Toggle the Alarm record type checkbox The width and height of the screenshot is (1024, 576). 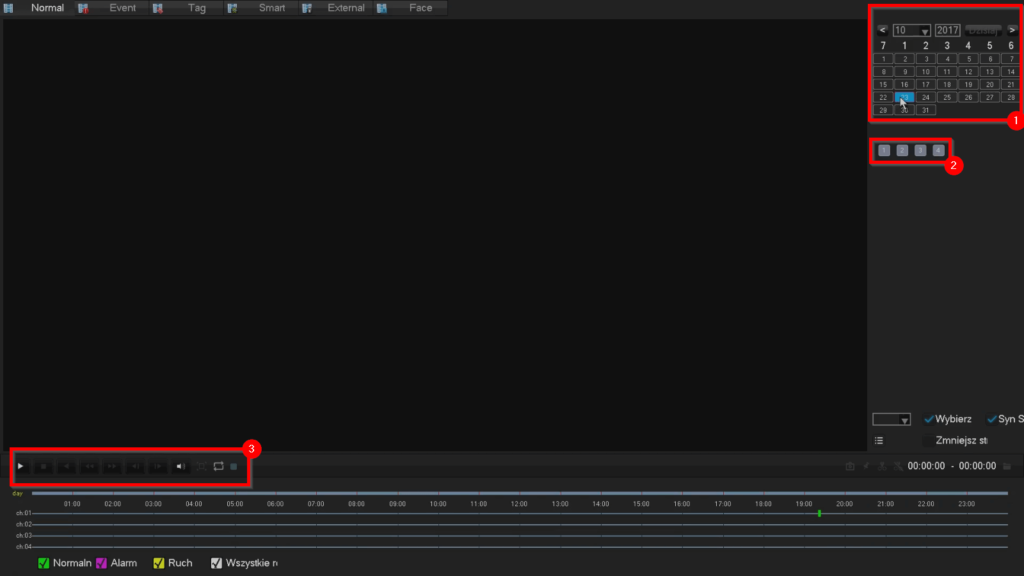coord(101,563)
